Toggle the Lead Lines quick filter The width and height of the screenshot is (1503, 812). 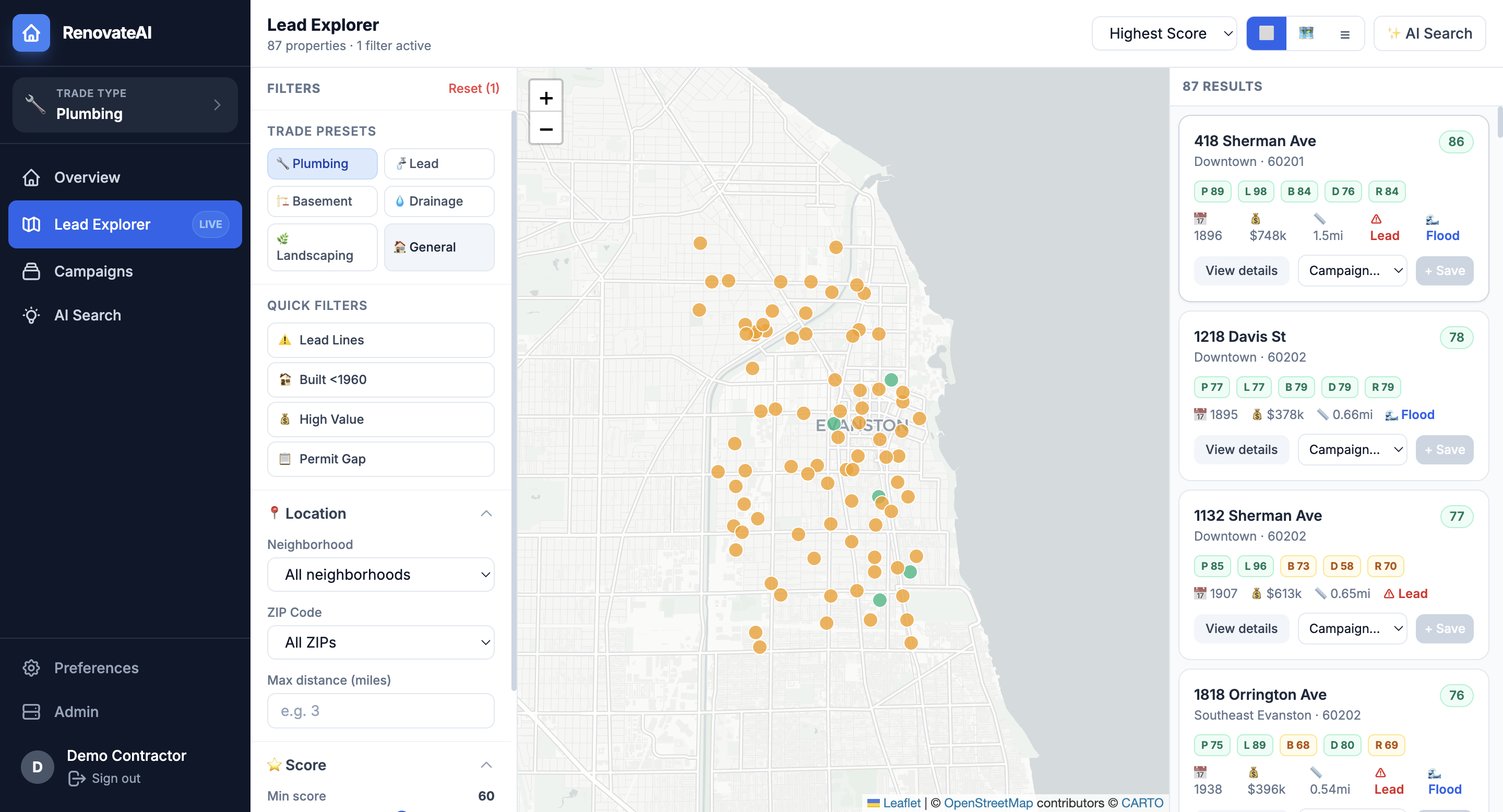coord(380,340)
